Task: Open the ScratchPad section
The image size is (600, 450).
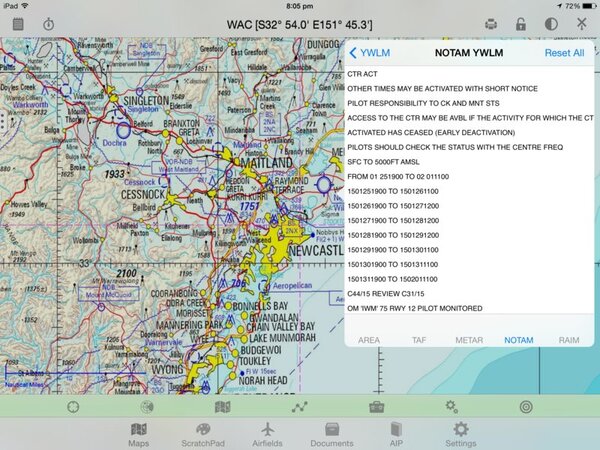Action: [203, 435]
